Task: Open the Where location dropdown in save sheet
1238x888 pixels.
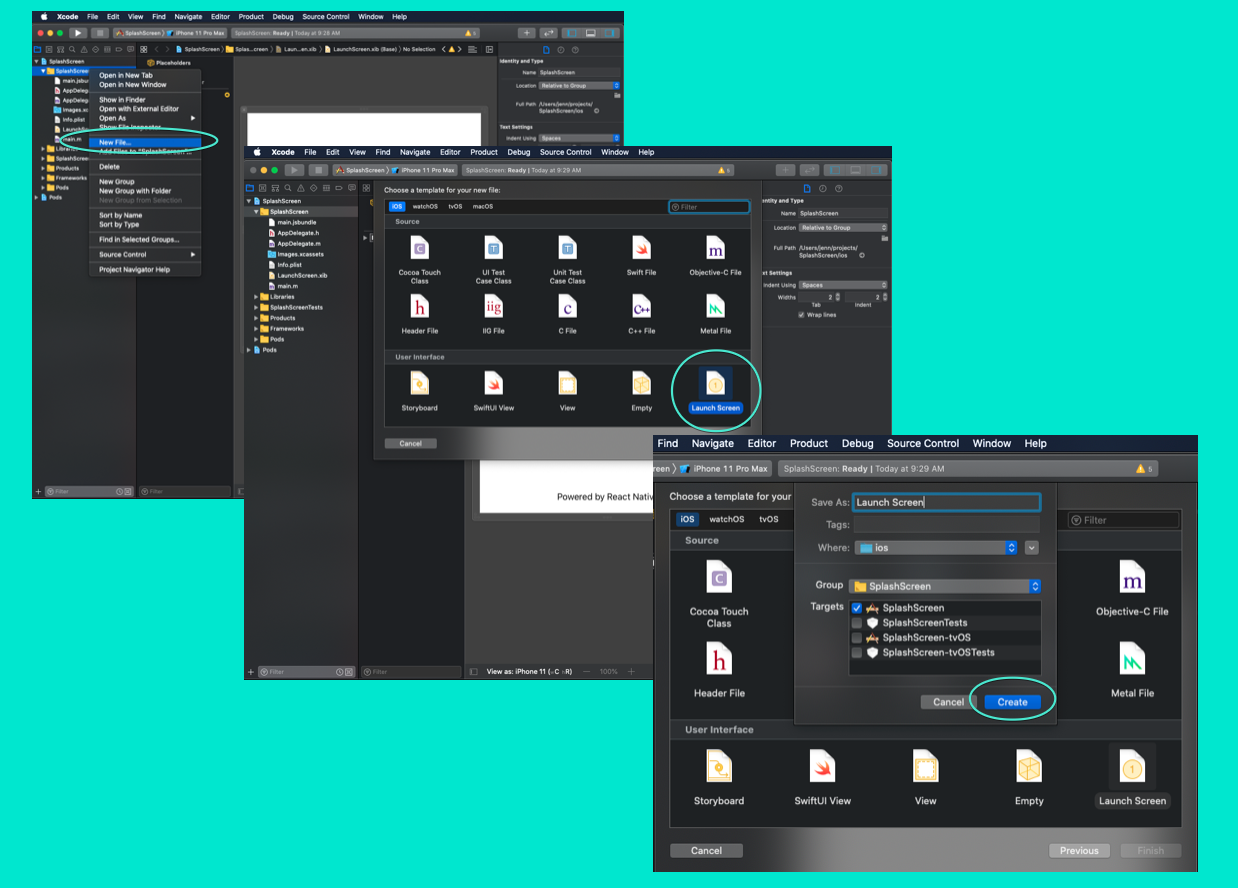Action: (936, 548)
